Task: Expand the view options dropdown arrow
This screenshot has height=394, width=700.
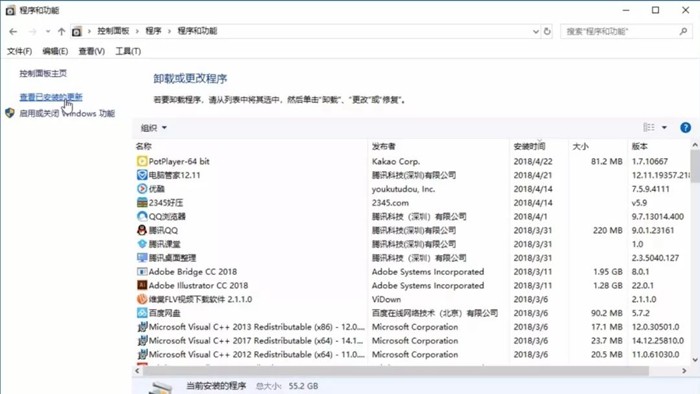Action: pyautogui.click(x=664, y=128)
